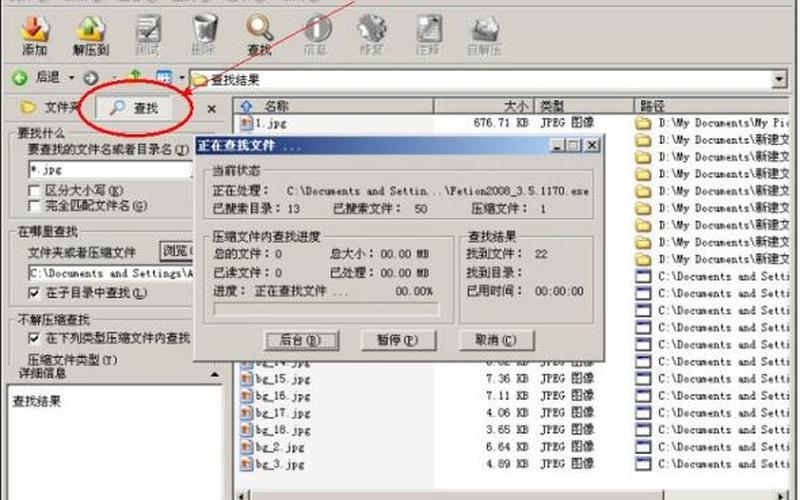Sort list by 类型 column header
The image size is (800, 500).
[584, 106]
